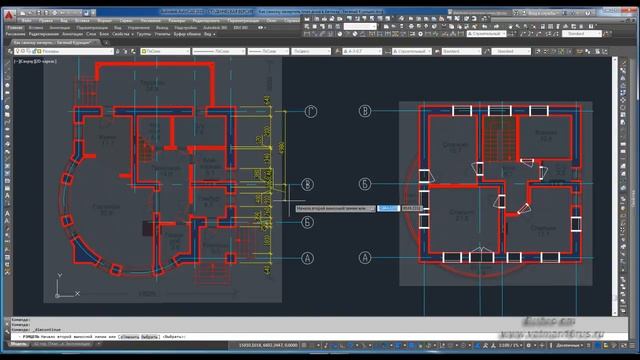Viewport: 640px width, 360px height.
Task: Open the Правка menu
Action: (x=46, y=20)
